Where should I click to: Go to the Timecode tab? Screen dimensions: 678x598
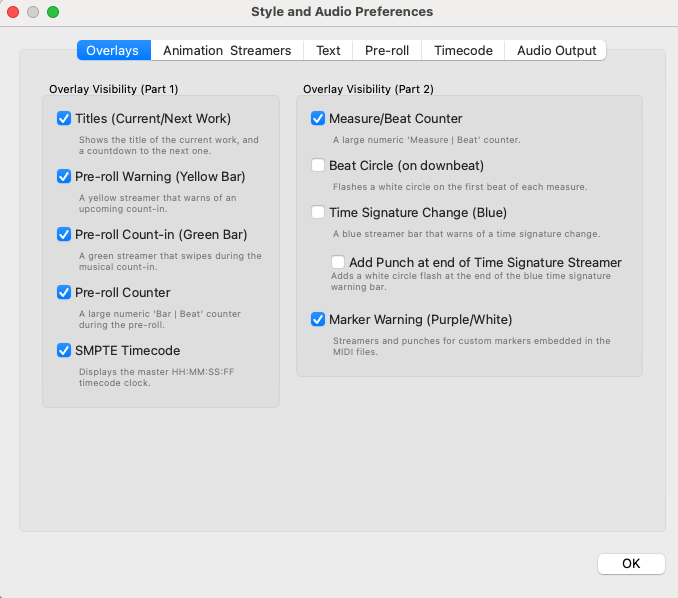click(463, 50)
